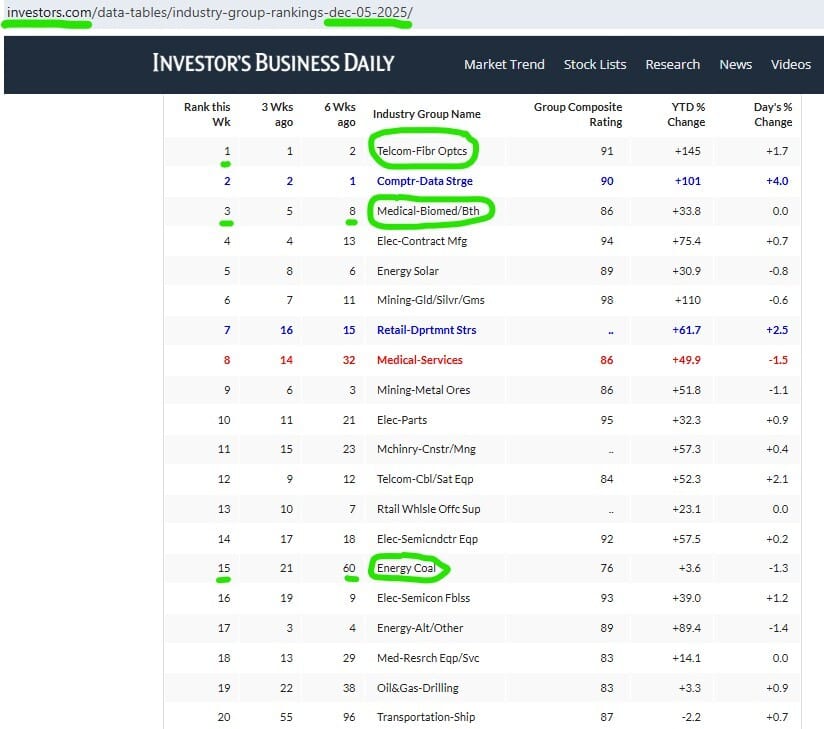Select the Energy-Alt/Other group name
This screenshot has width=824, height=729.
point(420,628)
